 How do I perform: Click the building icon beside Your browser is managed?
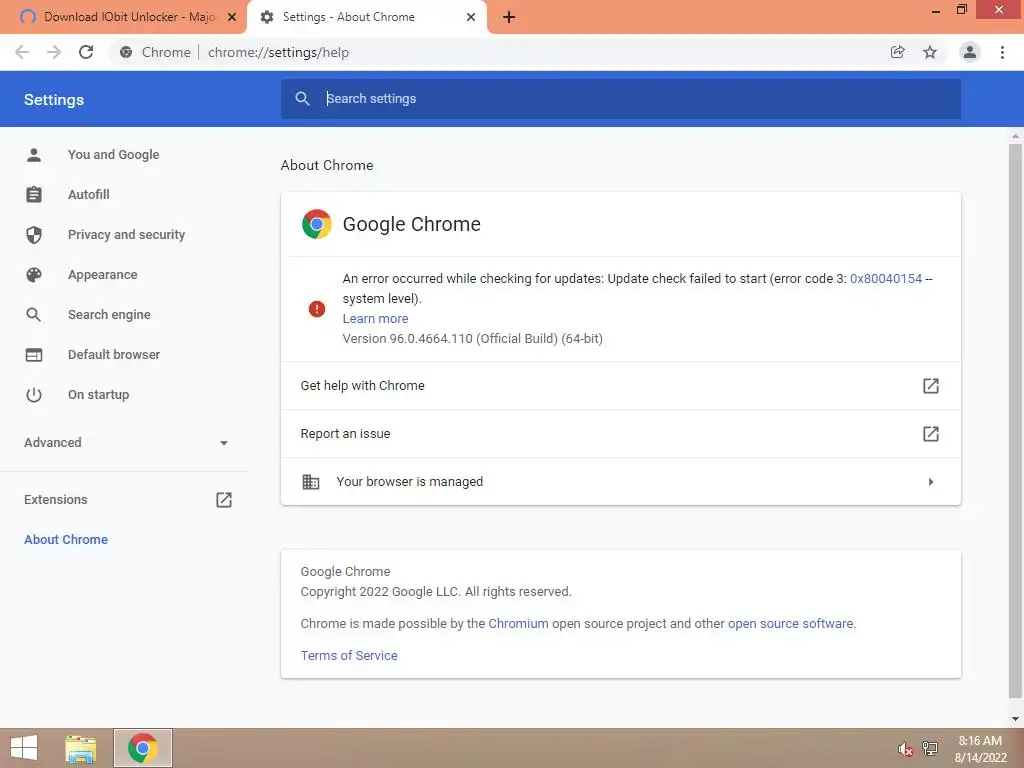pyautogui.click(x=311, y=482)
